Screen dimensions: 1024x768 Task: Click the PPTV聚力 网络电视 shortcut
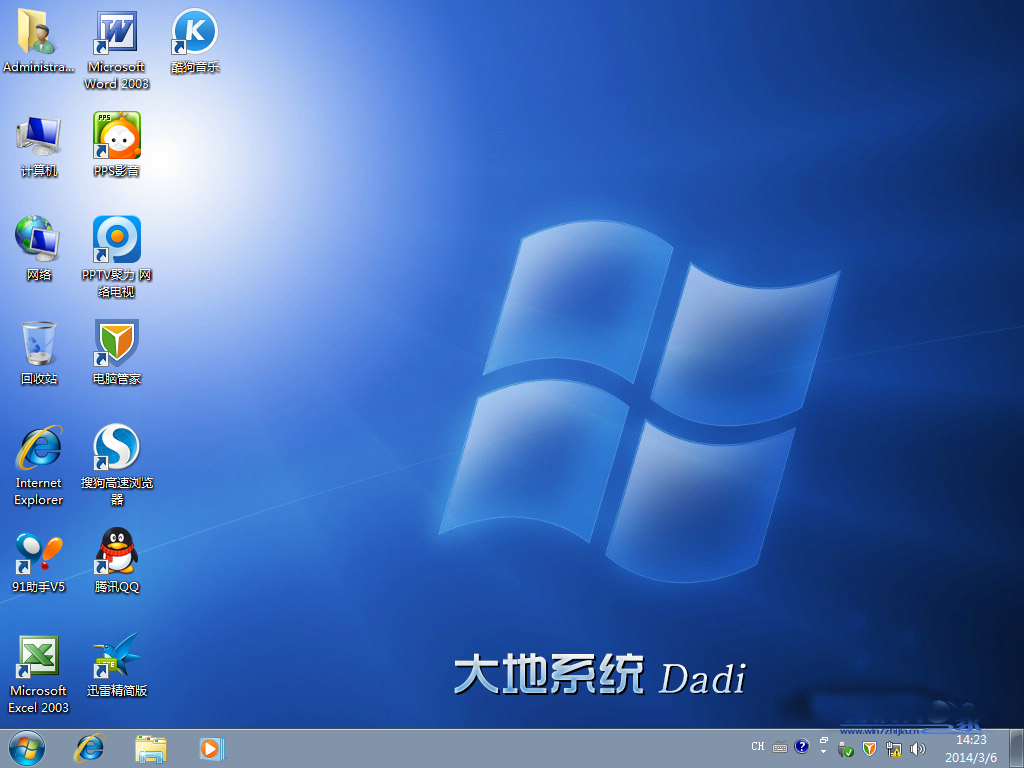click(x=116, y=240)
